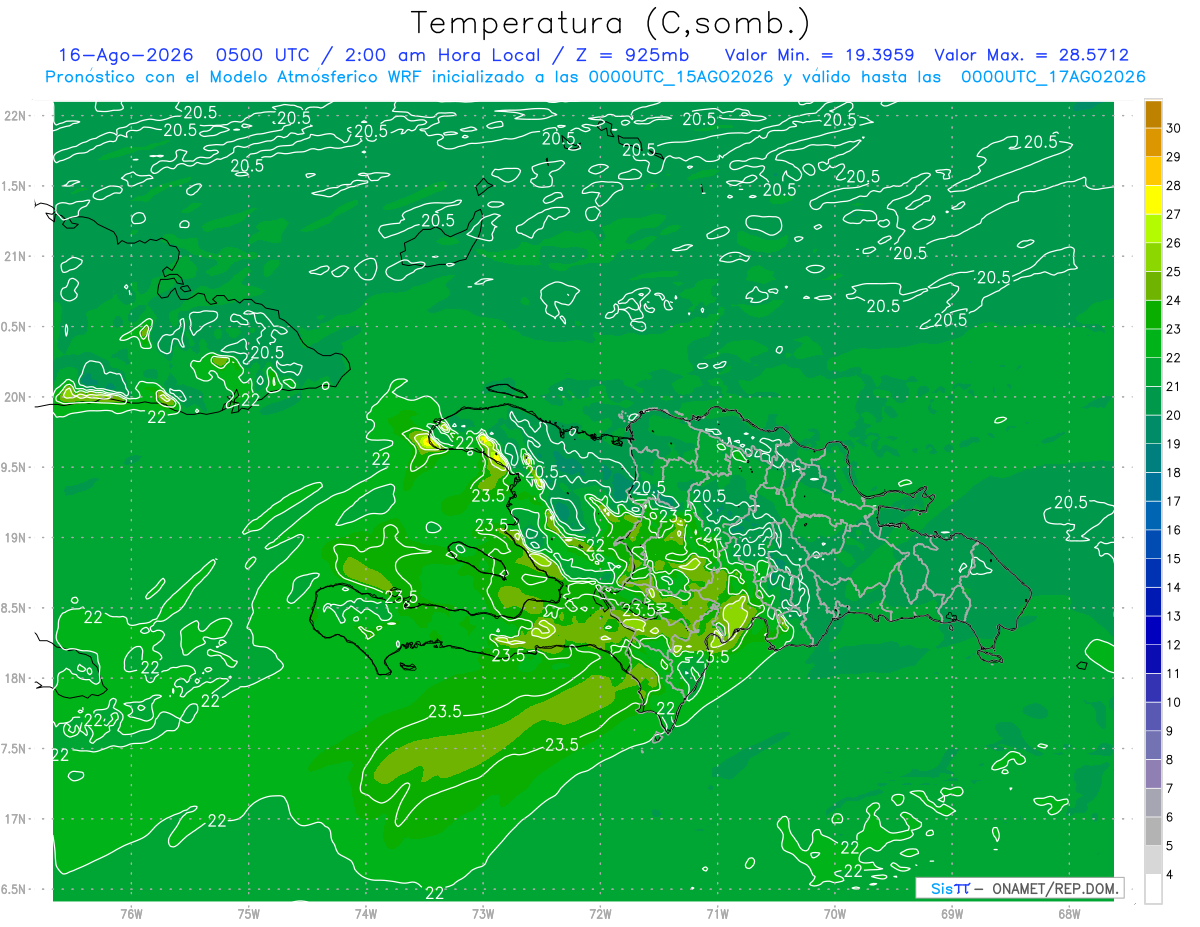Image resolution: width=1200 pixels, height=927 pixels.
Task: Click the '20' label on the color scale
Action: 1174,415
